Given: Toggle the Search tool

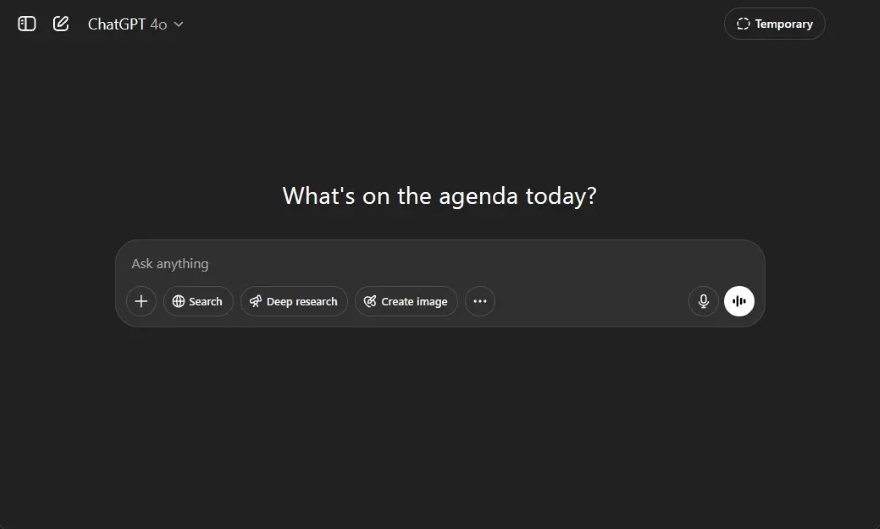Looking at the screenshot, I should 198,301.
